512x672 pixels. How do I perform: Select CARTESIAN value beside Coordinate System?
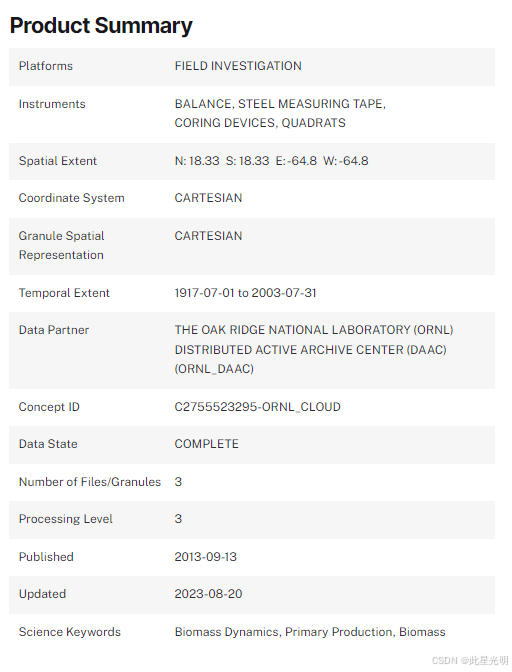pos(208,198)
